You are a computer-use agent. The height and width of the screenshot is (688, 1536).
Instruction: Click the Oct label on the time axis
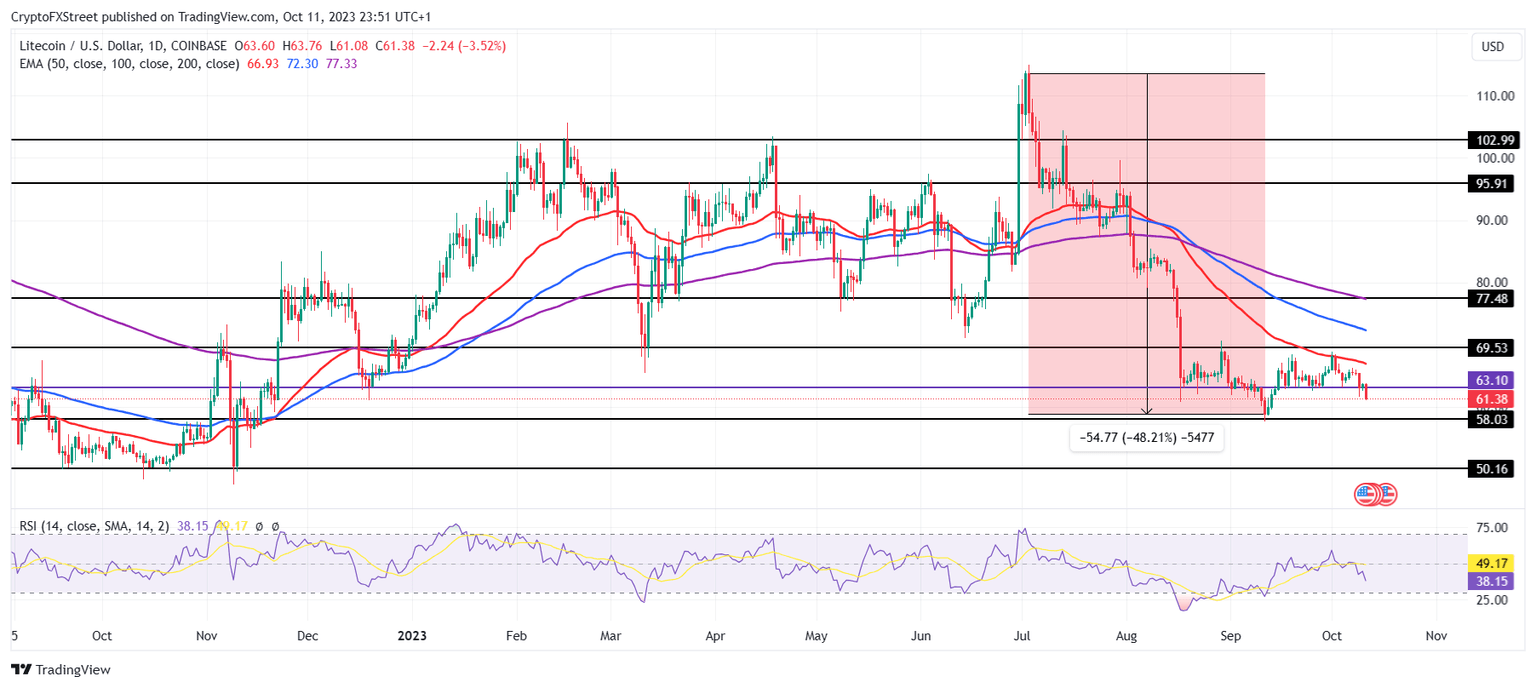[x=102, y=635]
